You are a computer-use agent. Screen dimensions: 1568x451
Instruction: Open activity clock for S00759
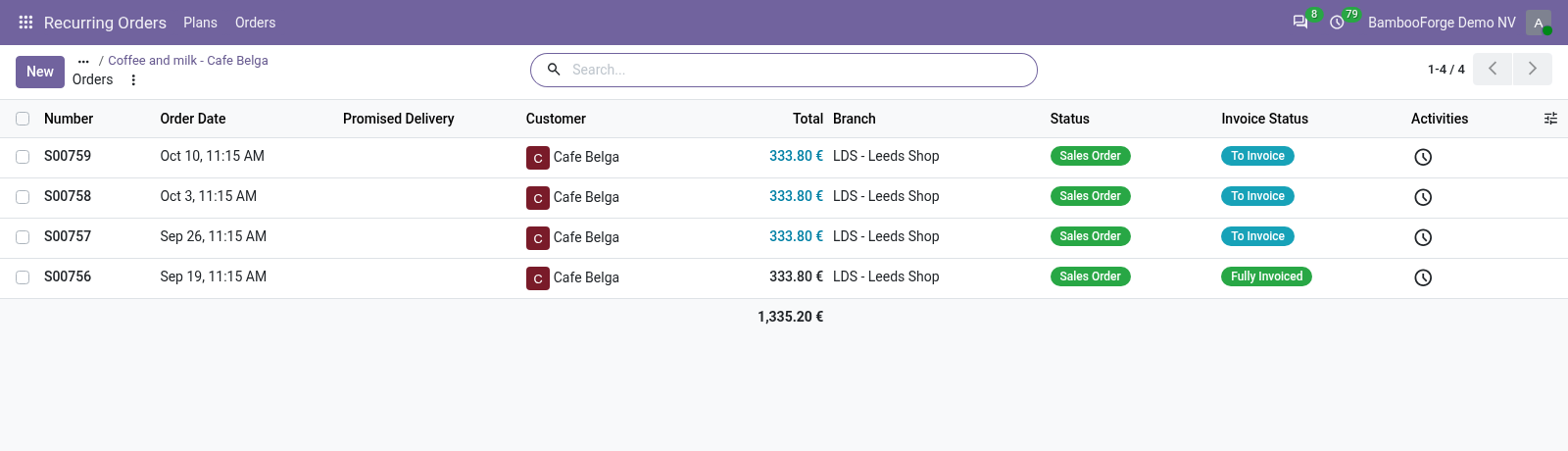pyautogui.click(x=1423, y=157)
